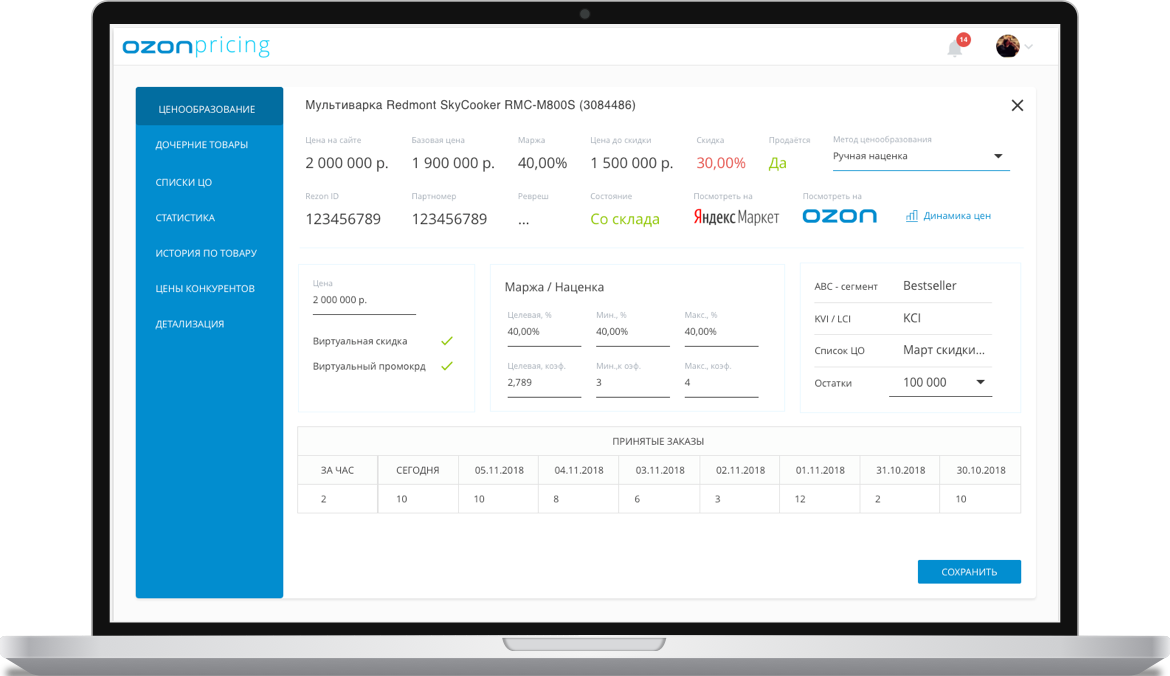This screenshot has height=676, width=1170.
Task: Go to Дочерние товары
Action: (201, 145)
